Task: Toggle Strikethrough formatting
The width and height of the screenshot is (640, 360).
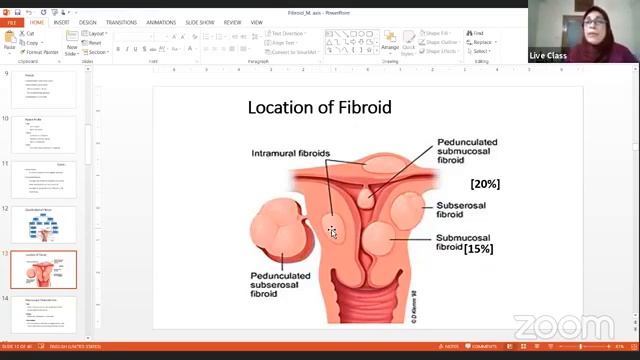Action: click(x=153, y=49)
